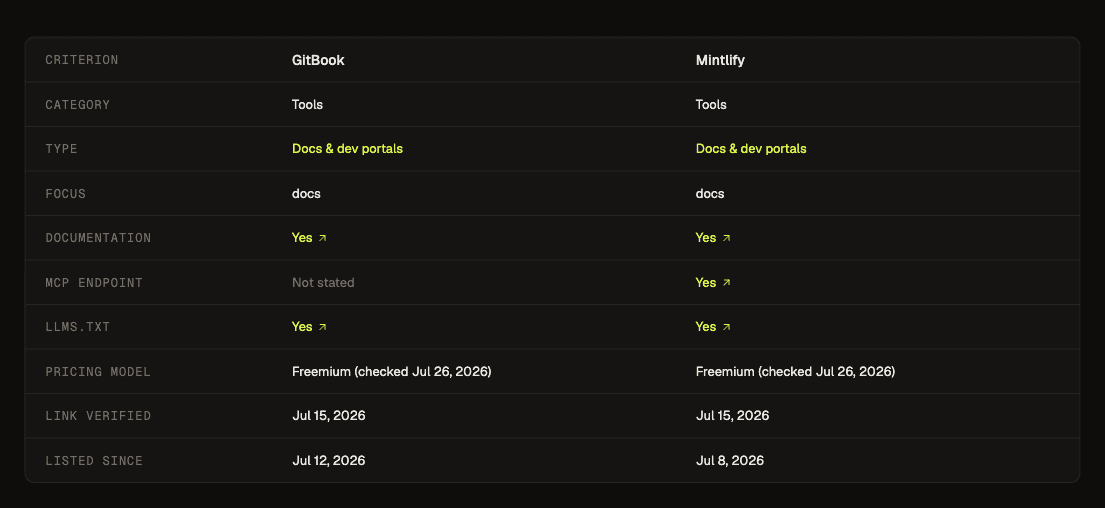Click GitBook's 'Jul 12, 2026' listed date

pyautogui.click(x=328, y=461)
